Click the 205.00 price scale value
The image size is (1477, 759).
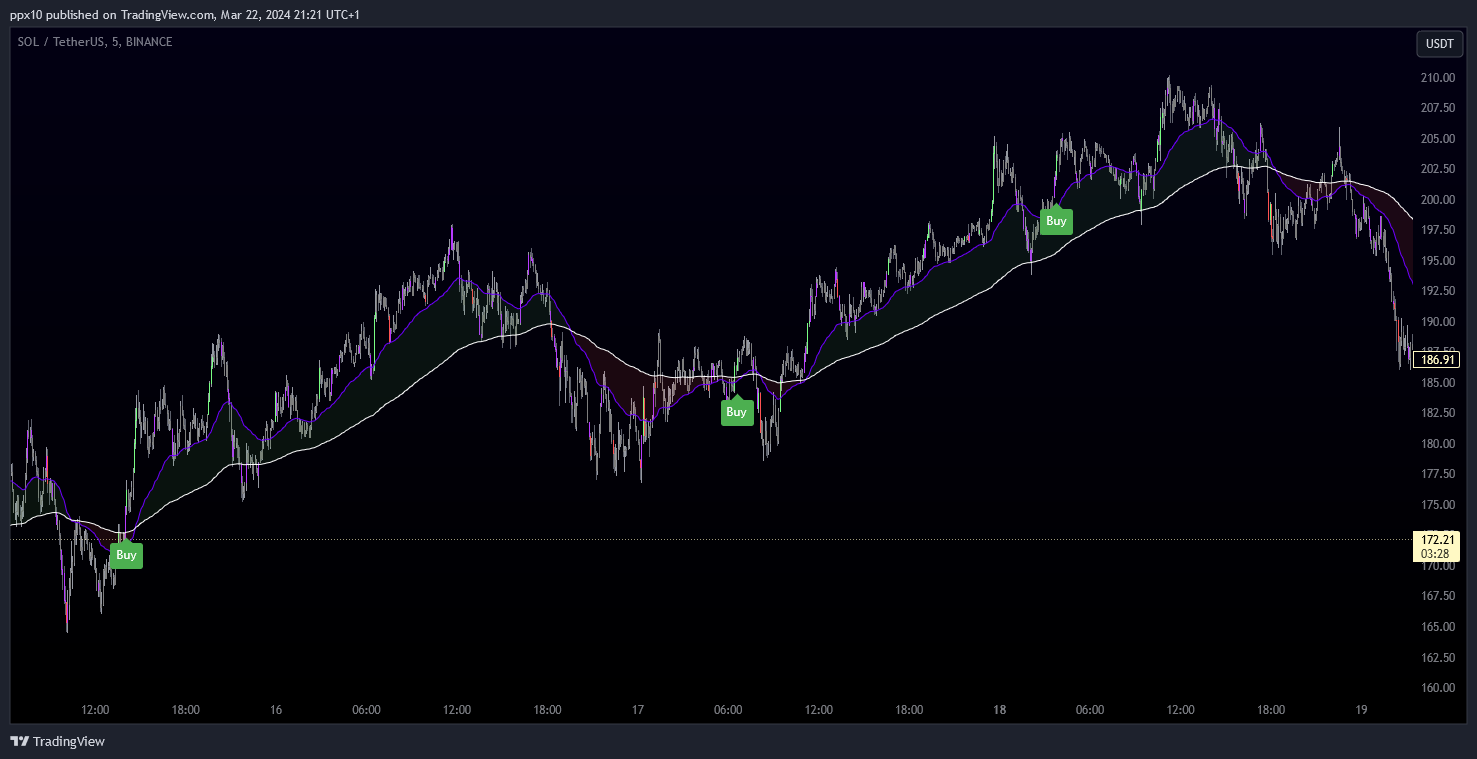pyautogui.click(x=1437, y=139)
